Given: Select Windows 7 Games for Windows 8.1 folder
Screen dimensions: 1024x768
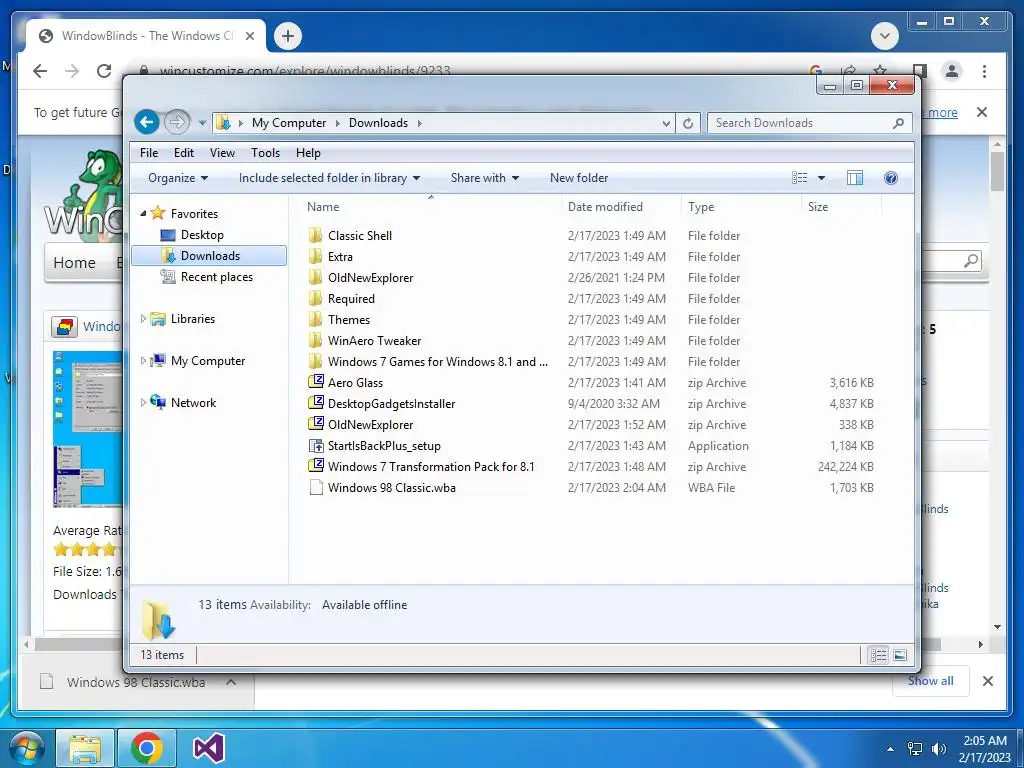Looking at the screenshot, I should coord(437,361).
